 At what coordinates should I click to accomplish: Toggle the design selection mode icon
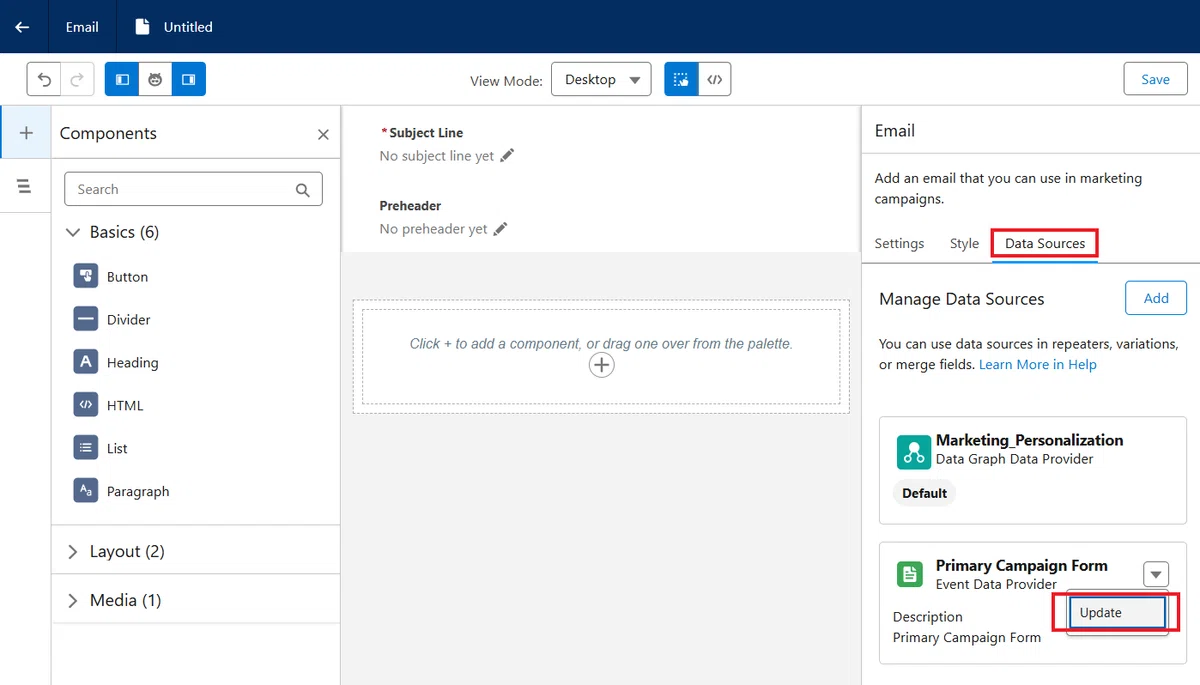(x=681, y=79)
